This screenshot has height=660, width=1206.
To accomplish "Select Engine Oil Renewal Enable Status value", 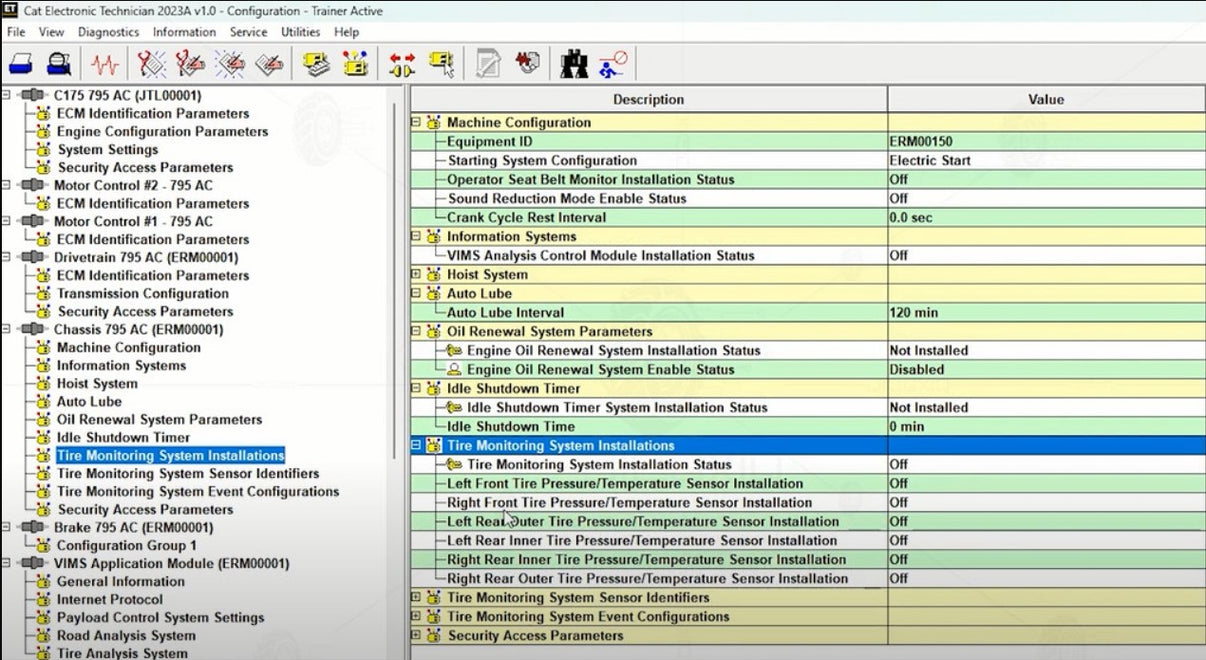I will point(1044,370).
